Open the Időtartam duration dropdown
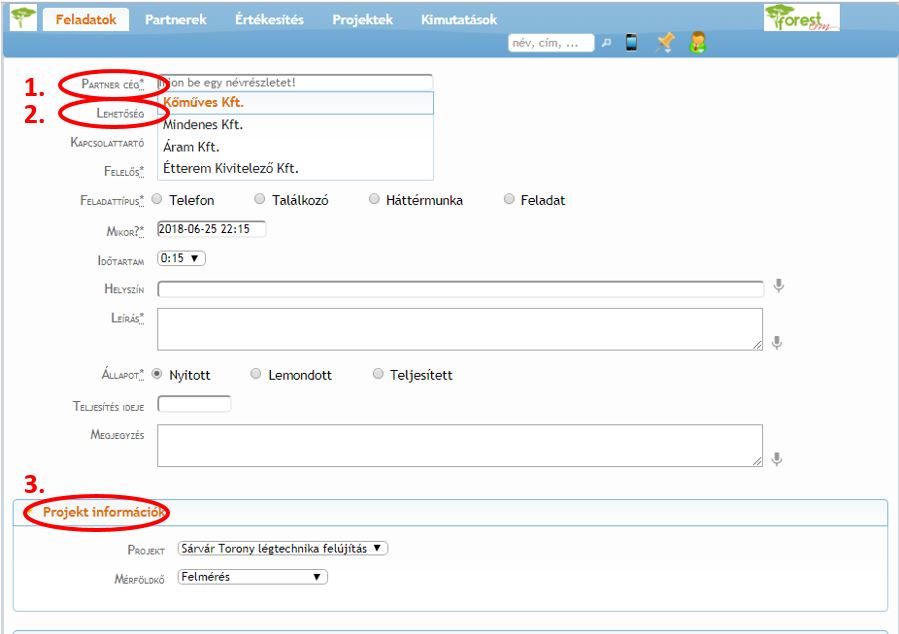The height and width of the screenshot is (634, 899). click(x=181, y=258)
